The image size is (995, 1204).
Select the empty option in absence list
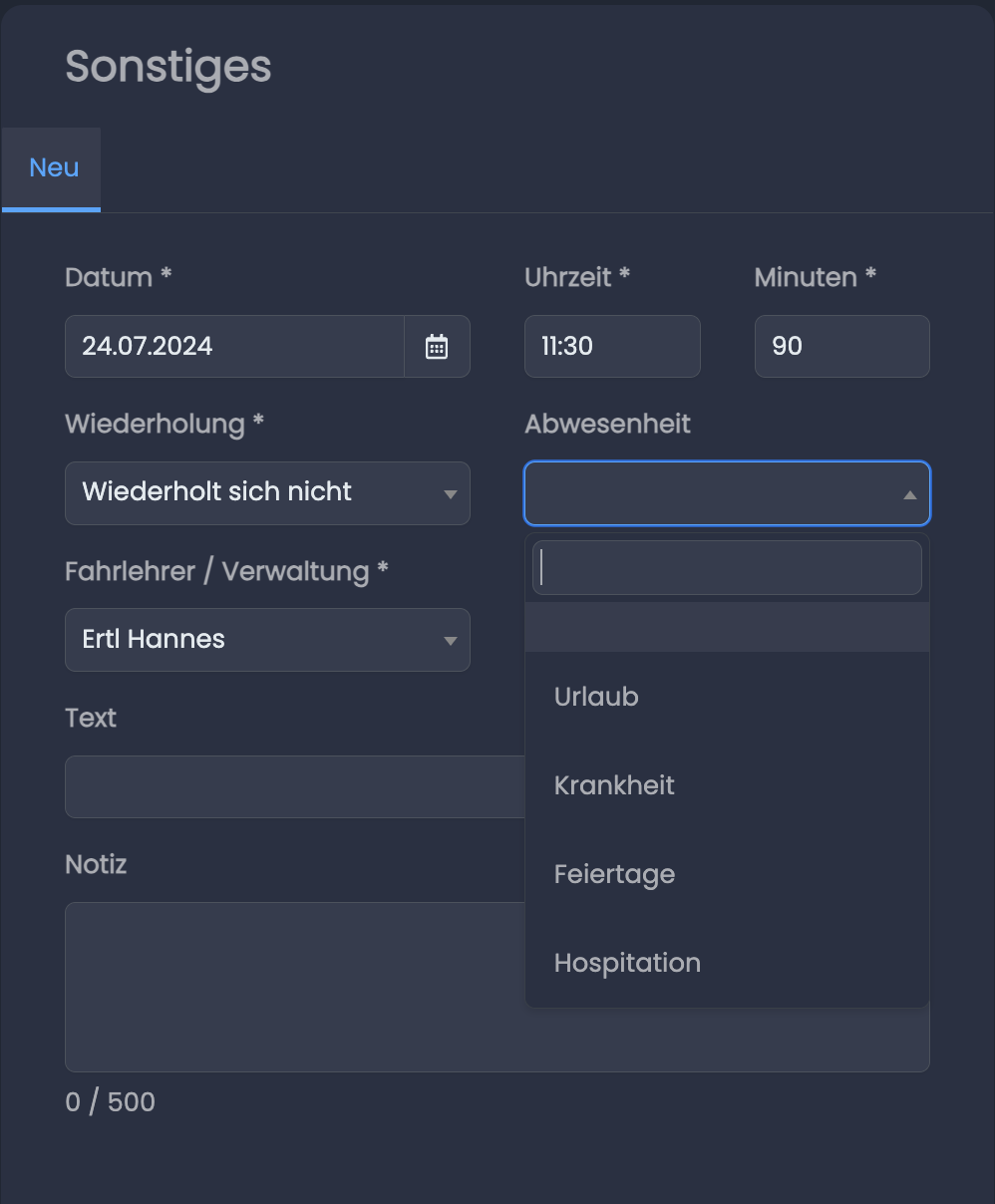(x=727, y=627)
